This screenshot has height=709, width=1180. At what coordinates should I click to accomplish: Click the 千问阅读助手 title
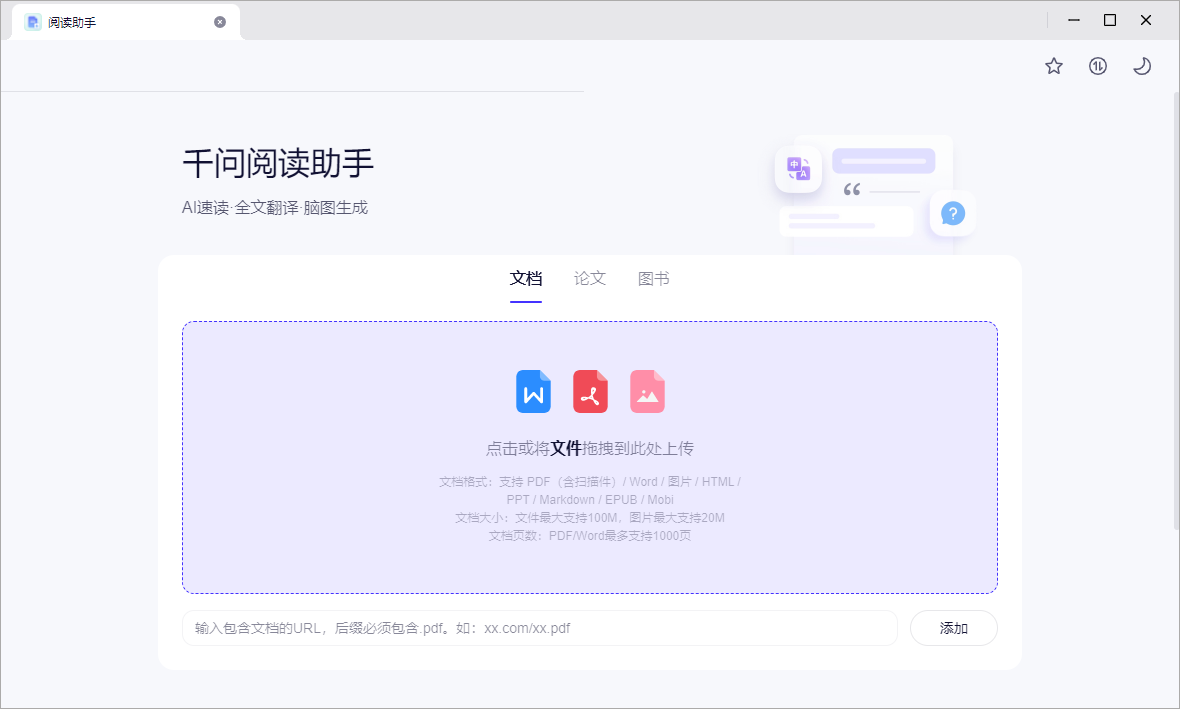click(277, 162)
